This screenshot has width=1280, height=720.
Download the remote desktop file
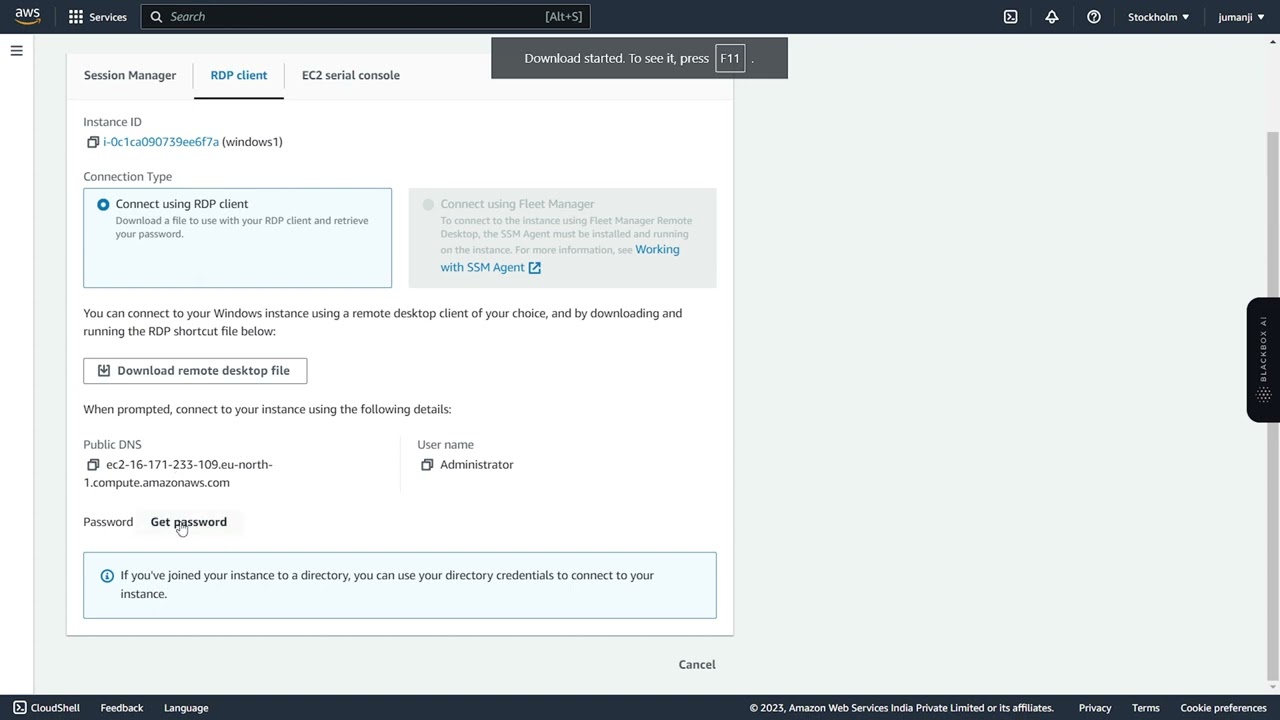(195, 371)
